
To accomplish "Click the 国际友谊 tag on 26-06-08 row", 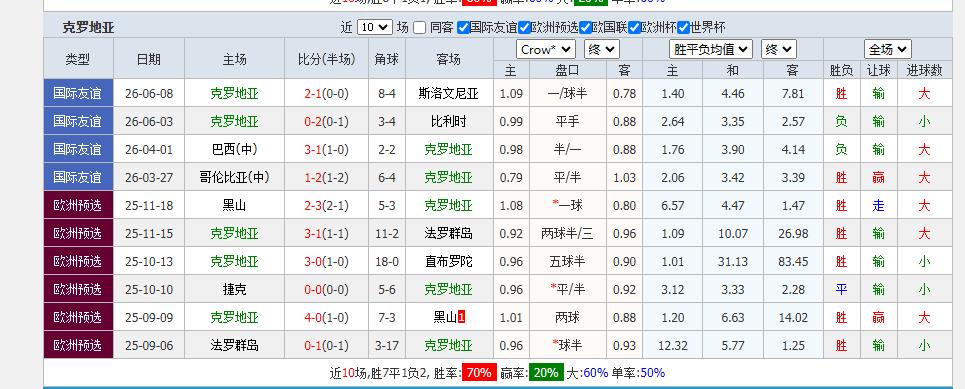I will point(78,93).
